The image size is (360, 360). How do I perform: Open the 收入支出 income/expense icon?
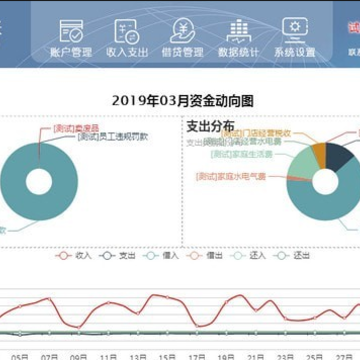click(127, 31)
